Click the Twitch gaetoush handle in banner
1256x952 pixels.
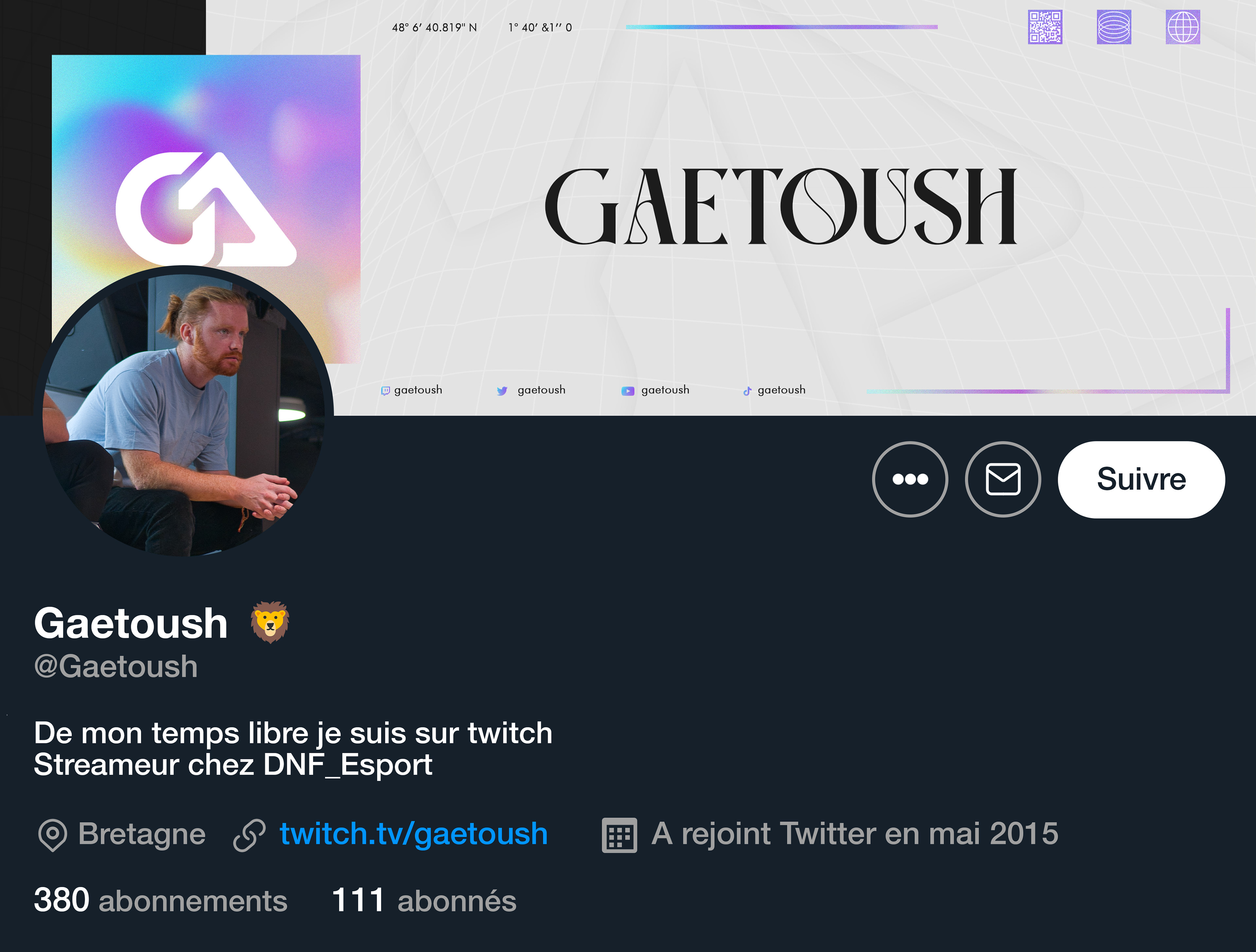click(x=412, y=390)
